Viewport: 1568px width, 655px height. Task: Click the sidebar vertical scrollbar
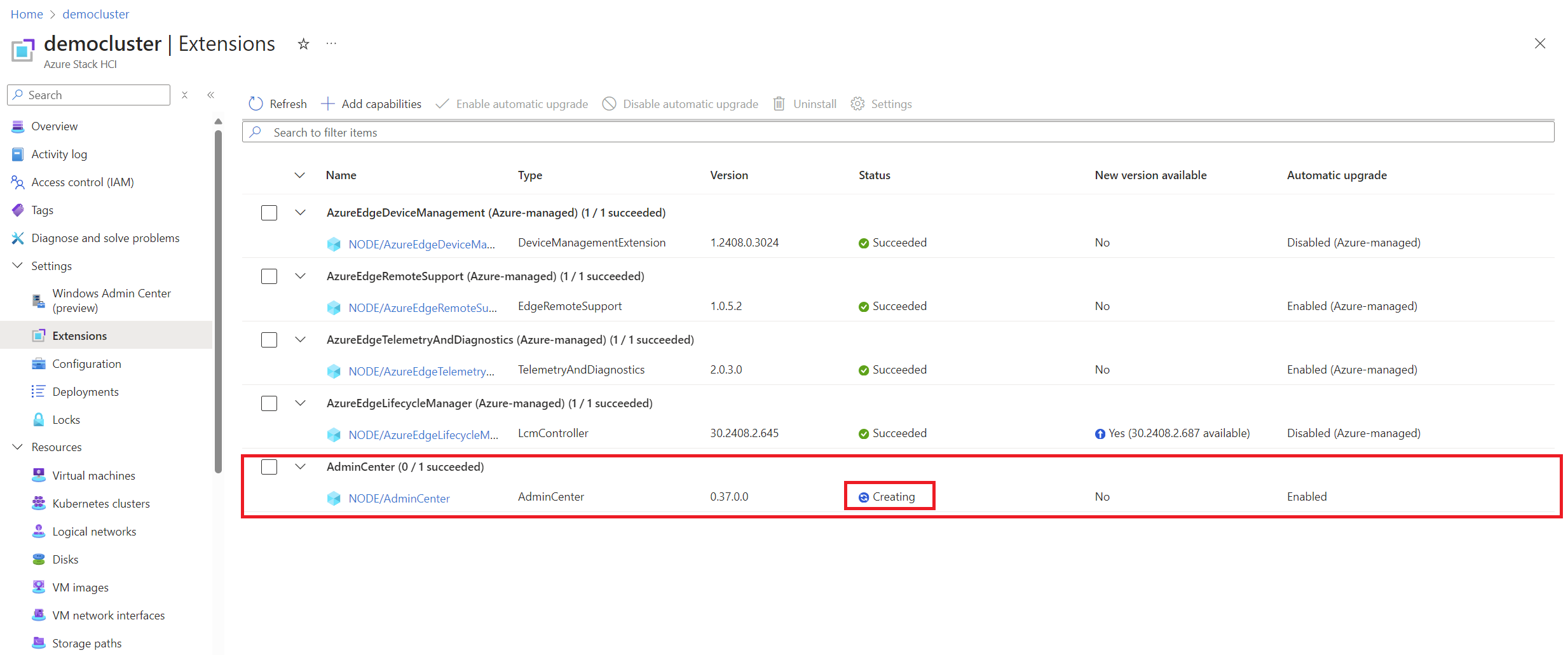tap(219, 302)
